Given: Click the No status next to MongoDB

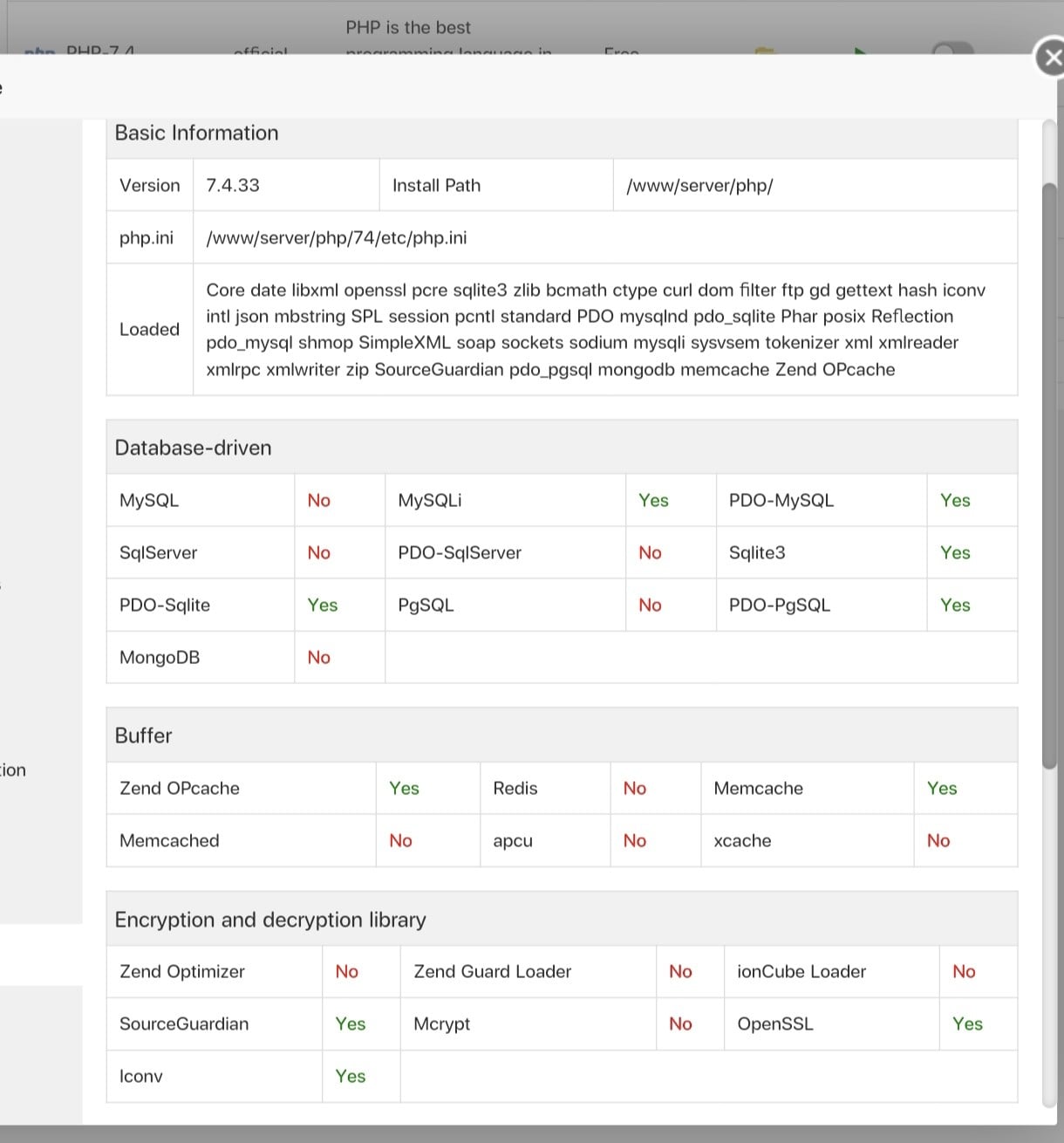Looking at the screenshot, I should pos(319,657).
